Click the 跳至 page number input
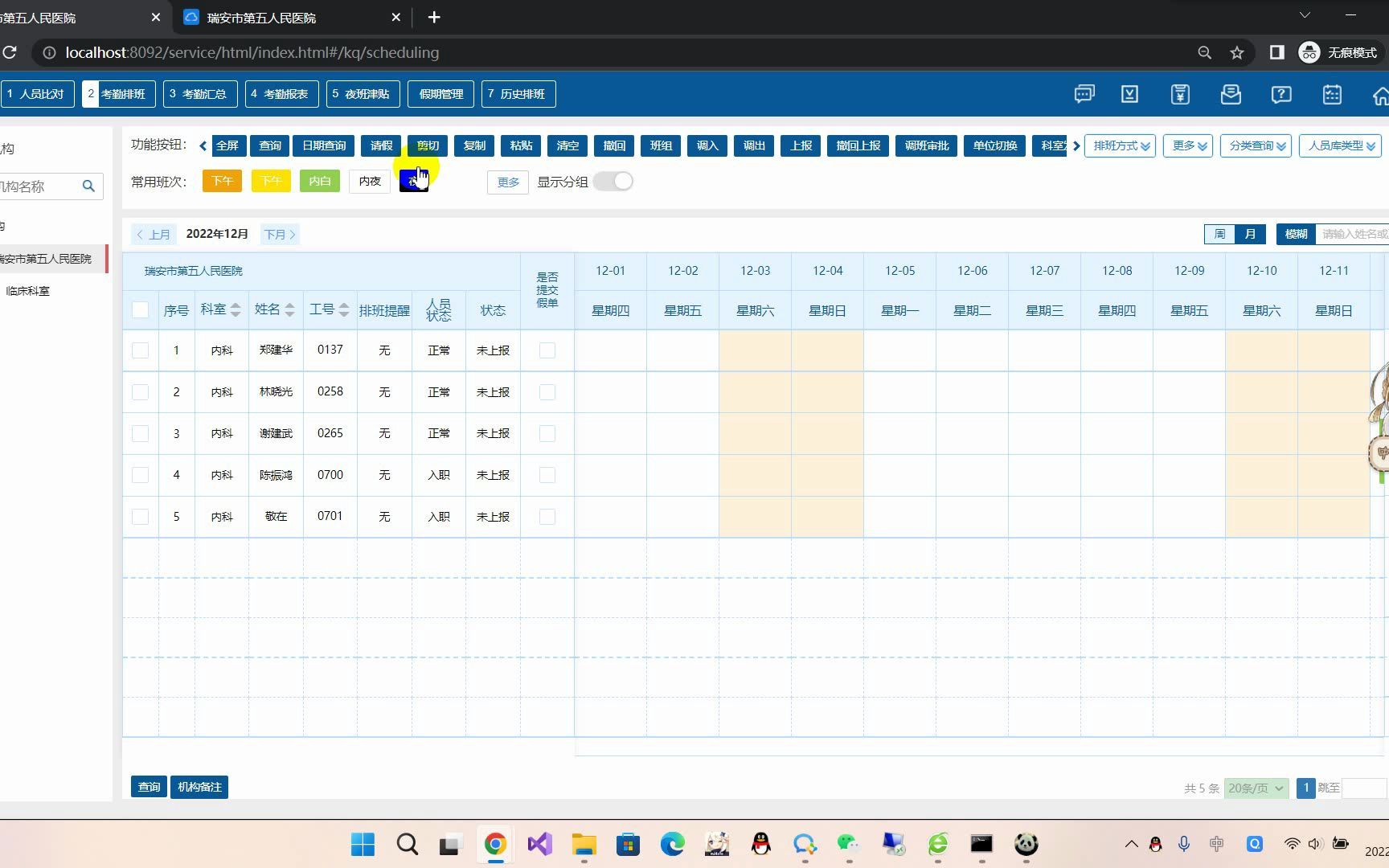Screen dimensions: 1389x868 click(x=1365, y=788)
